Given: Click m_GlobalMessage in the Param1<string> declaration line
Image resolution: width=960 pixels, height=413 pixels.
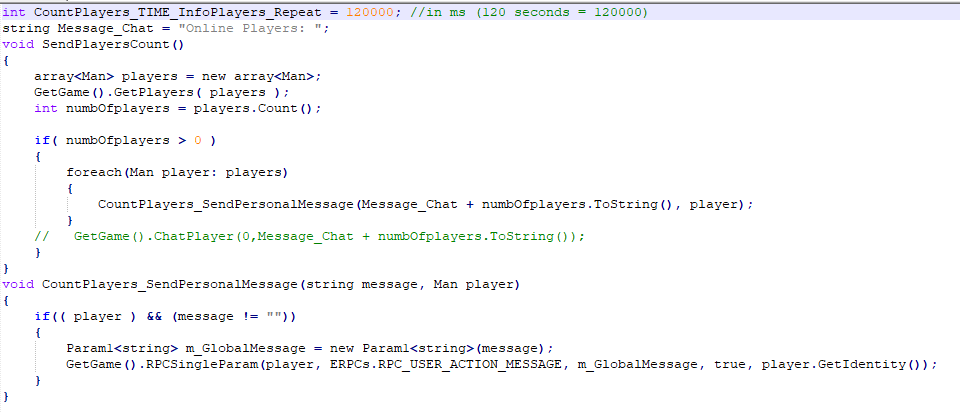Looking at the screenshot, I should tap(245, 348).
